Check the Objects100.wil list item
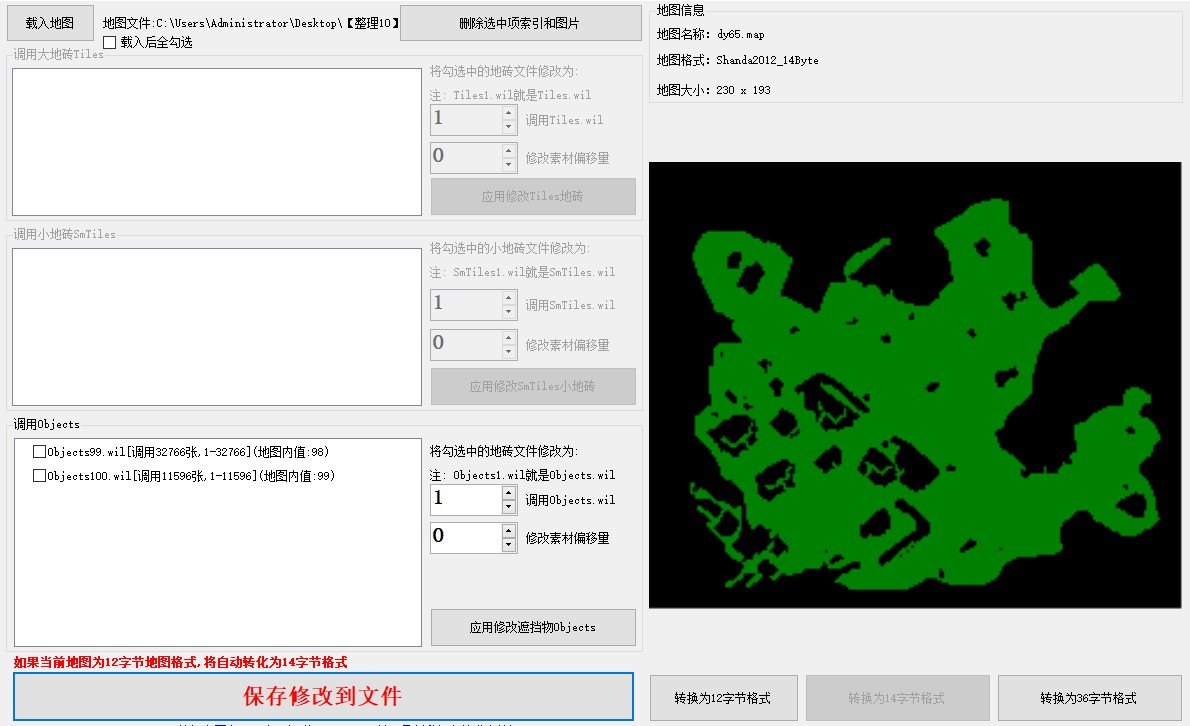 pos(40,476)
